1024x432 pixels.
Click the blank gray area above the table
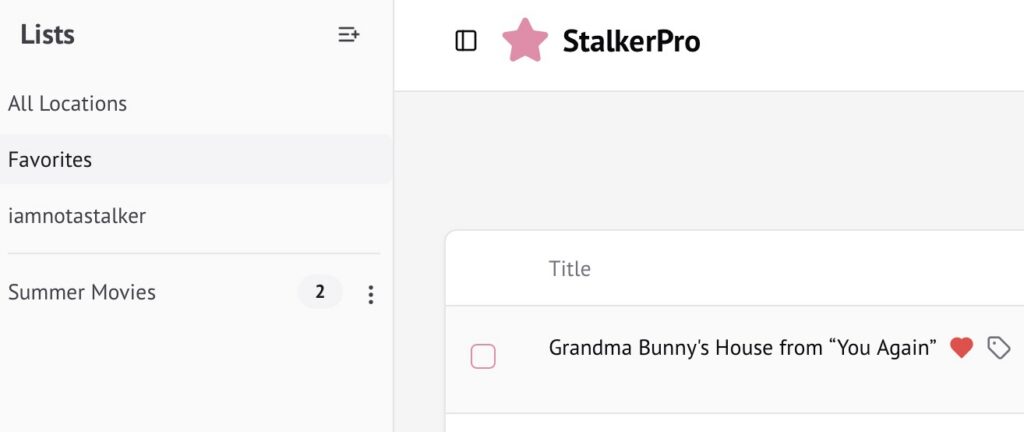pyautogui.click(x=700, y=160)
